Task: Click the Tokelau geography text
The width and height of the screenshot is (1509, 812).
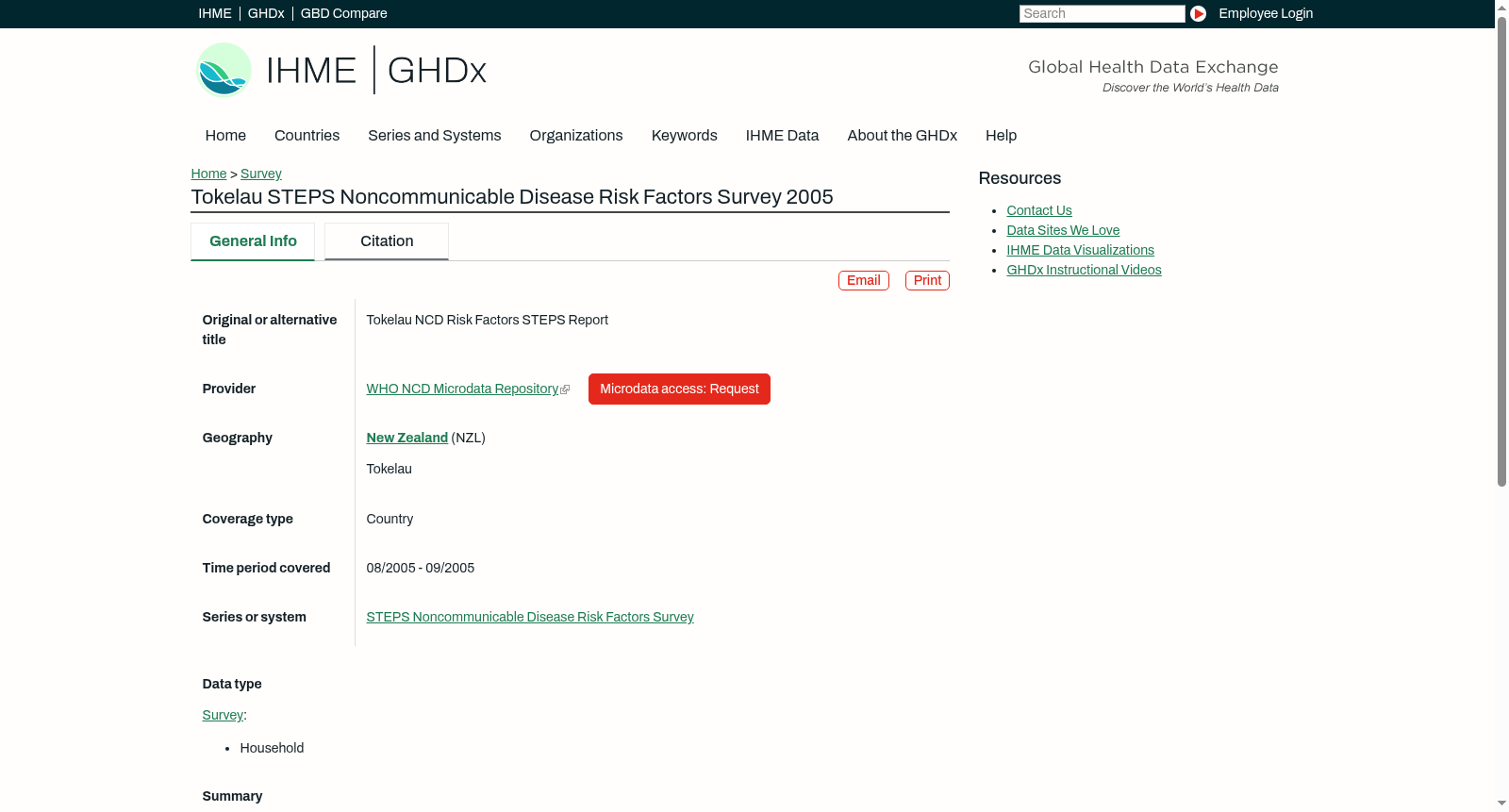Action: coord(390,469)
